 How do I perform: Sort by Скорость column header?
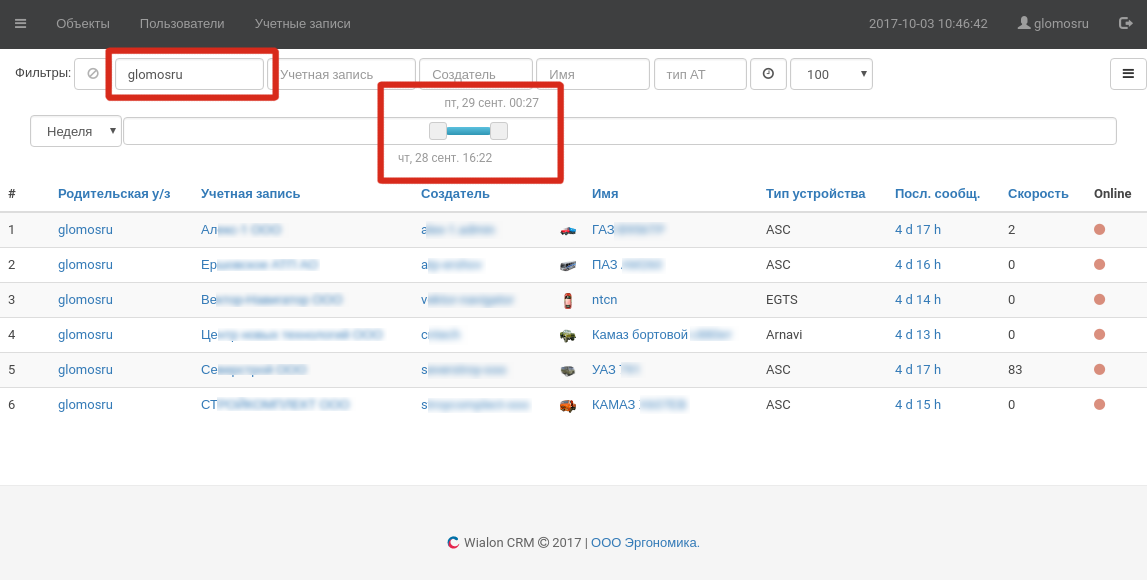pos(1038,194)
